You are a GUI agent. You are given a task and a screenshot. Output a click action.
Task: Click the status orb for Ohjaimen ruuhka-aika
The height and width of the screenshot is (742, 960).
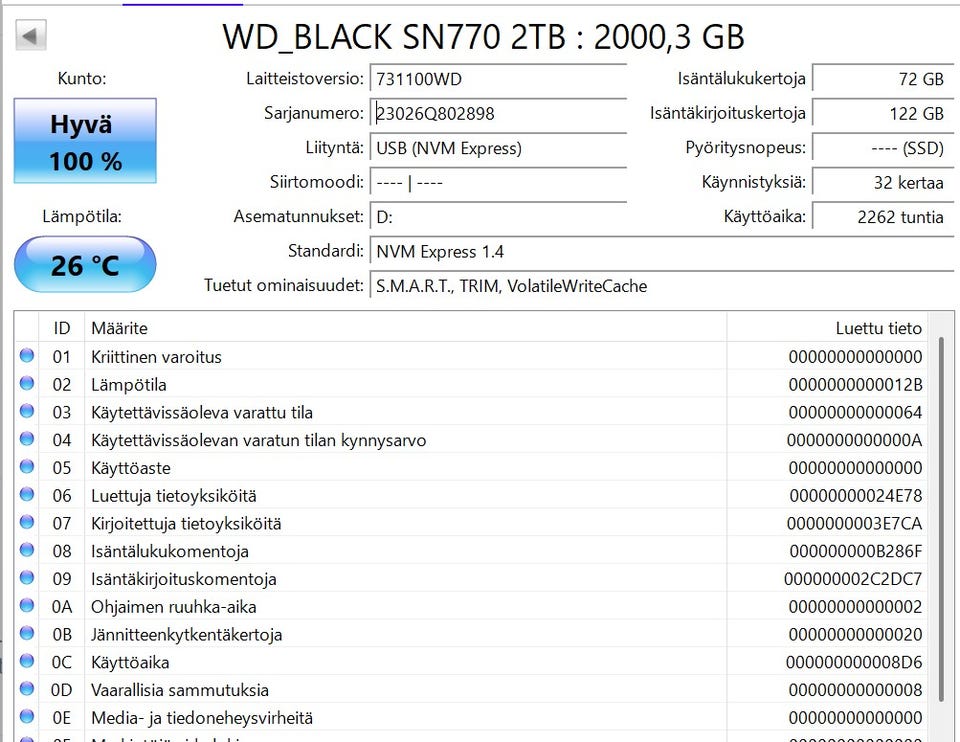click(x=27, y=605)
